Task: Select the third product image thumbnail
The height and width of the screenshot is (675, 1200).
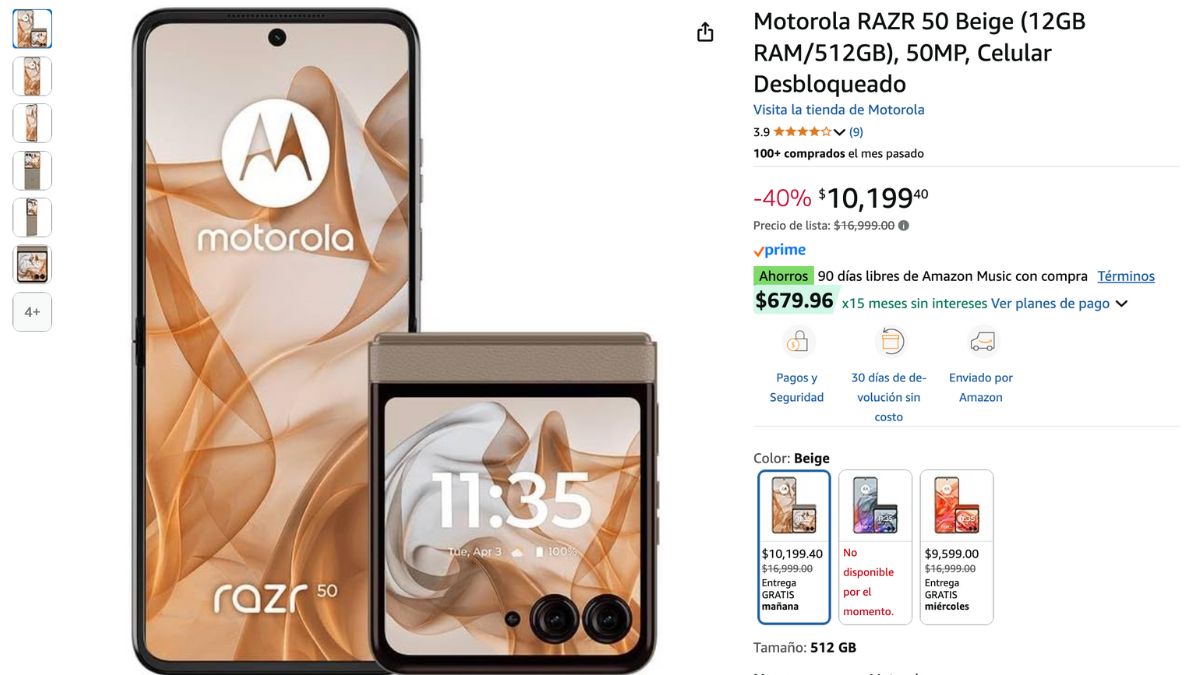Action: (32, 123)
